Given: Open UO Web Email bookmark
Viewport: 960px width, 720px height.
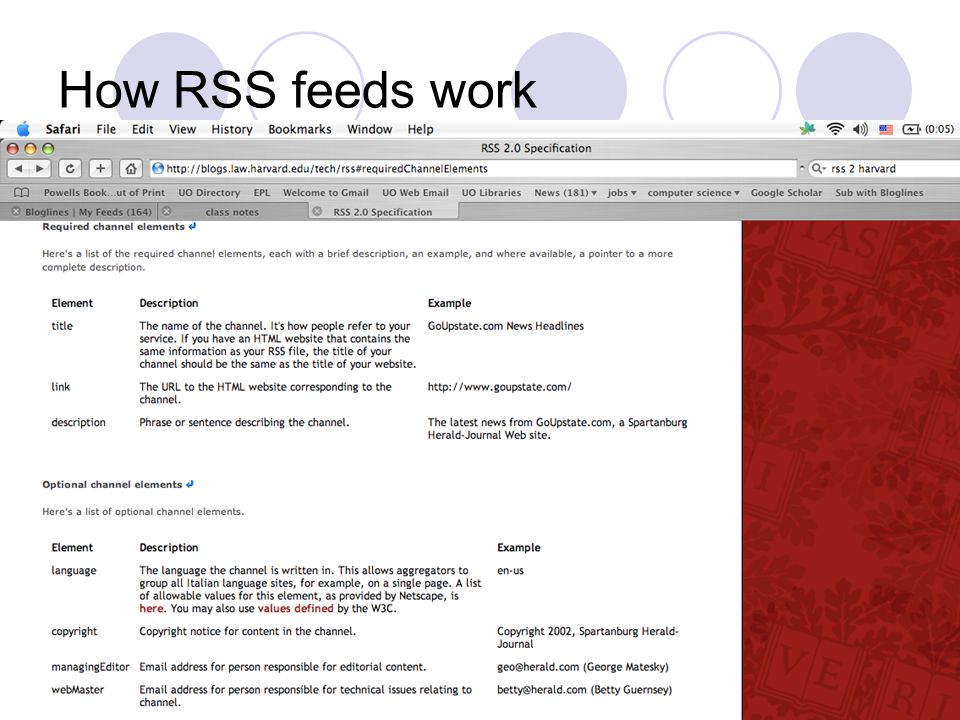Looking at the screenshot, I should [x=415, y=193].
